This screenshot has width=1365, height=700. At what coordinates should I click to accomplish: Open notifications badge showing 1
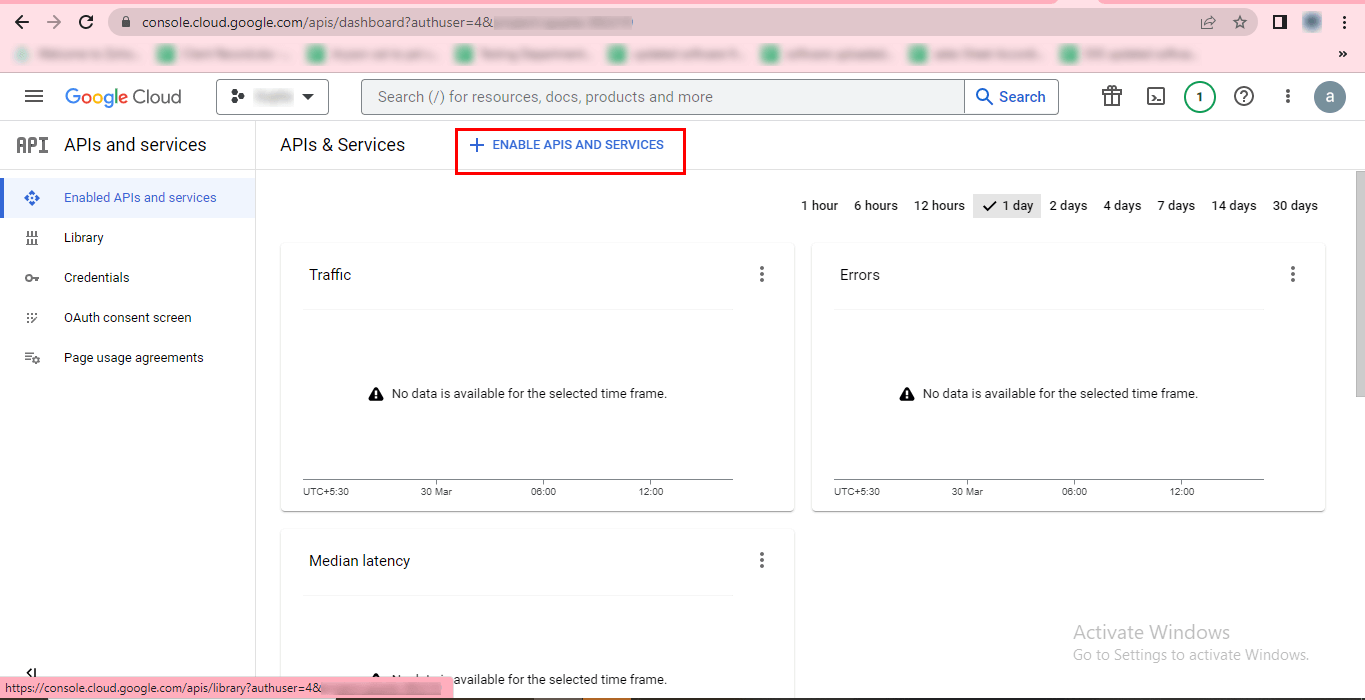1199,97
